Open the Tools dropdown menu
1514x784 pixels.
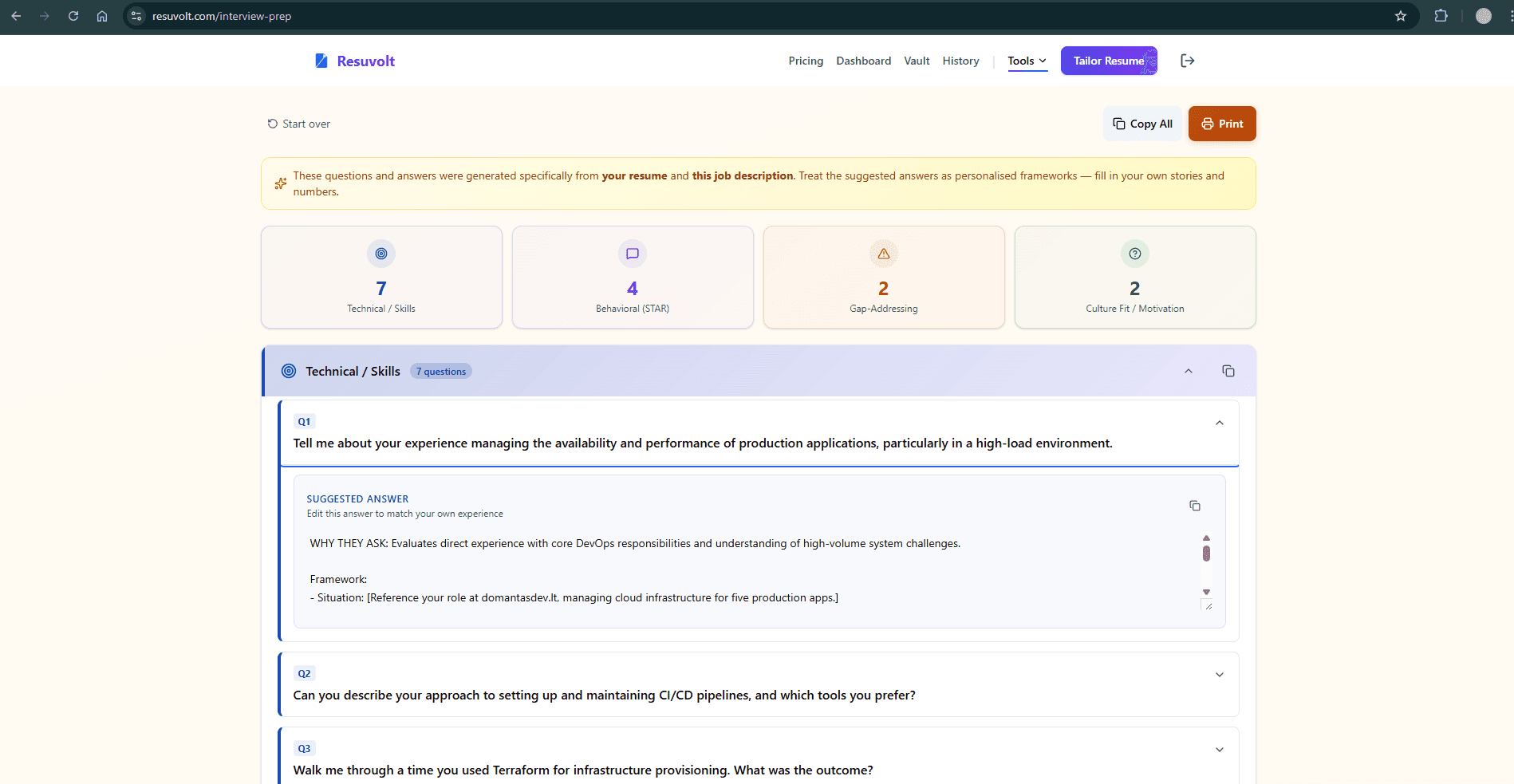pos(1027,60)
